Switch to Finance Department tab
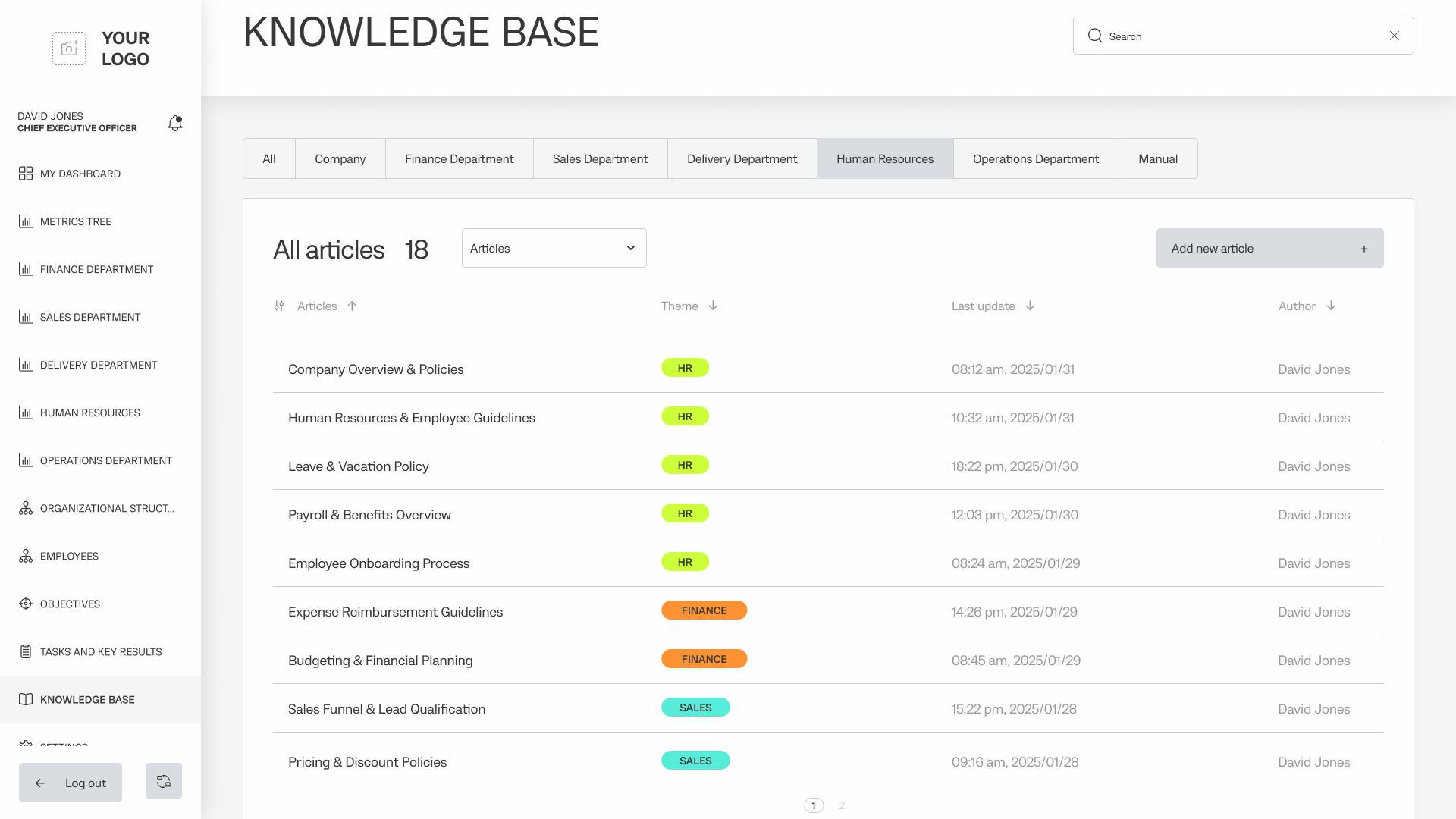 tap(459, 158)
